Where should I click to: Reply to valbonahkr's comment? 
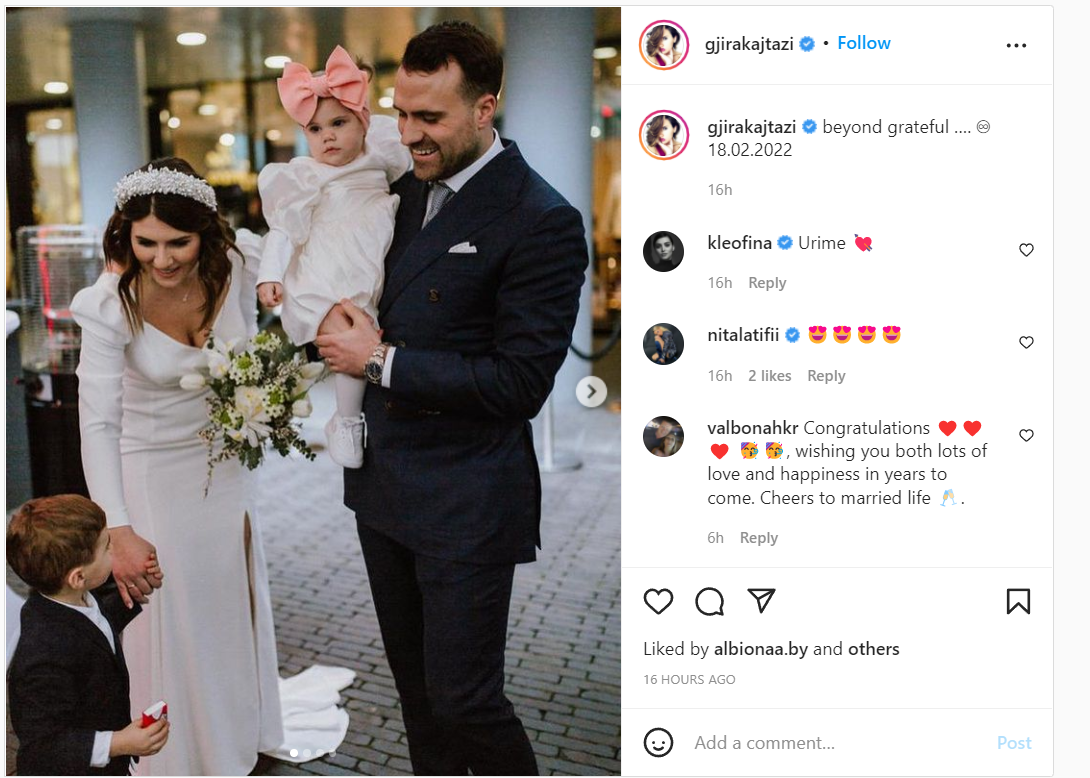[x=758, y=538]
